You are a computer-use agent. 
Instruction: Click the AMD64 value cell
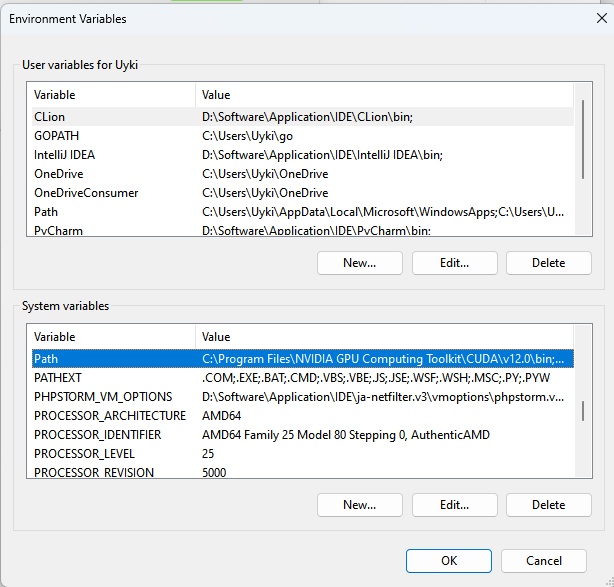coord(222,416)
